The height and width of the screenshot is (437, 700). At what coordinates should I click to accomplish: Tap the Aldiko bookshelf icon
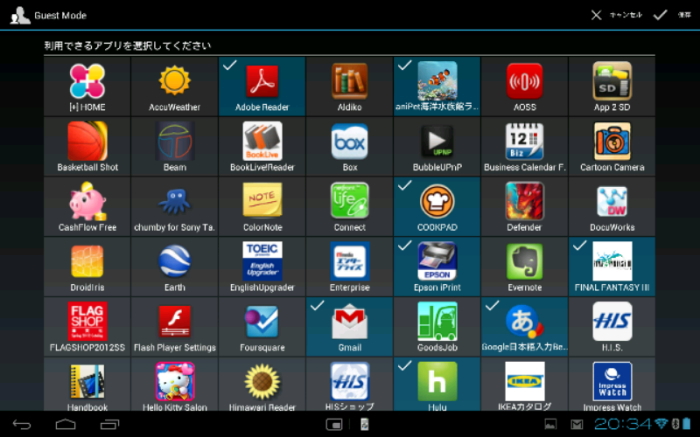click(349, 81)
